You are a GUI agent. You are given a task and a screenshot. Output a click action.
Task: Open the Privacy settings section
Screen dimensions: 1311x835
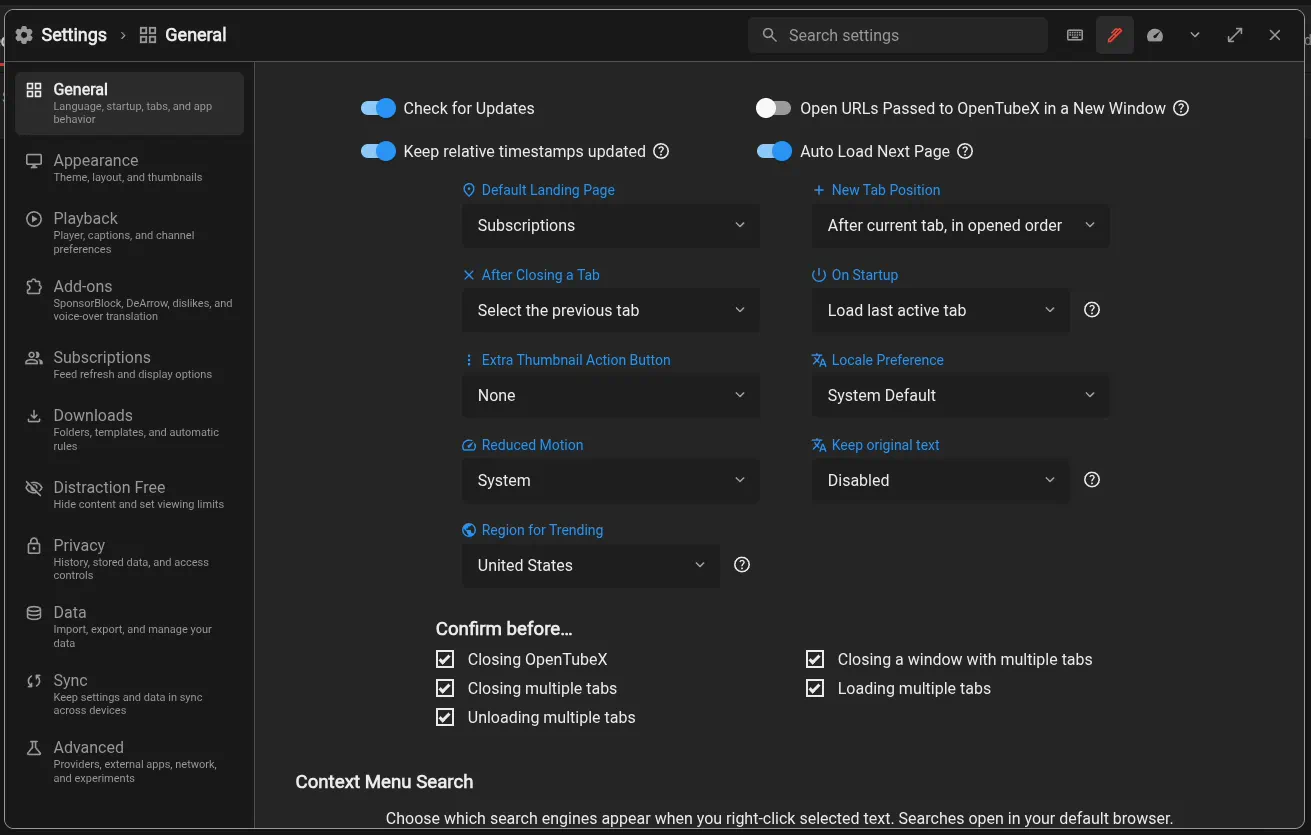pos(129,559)
